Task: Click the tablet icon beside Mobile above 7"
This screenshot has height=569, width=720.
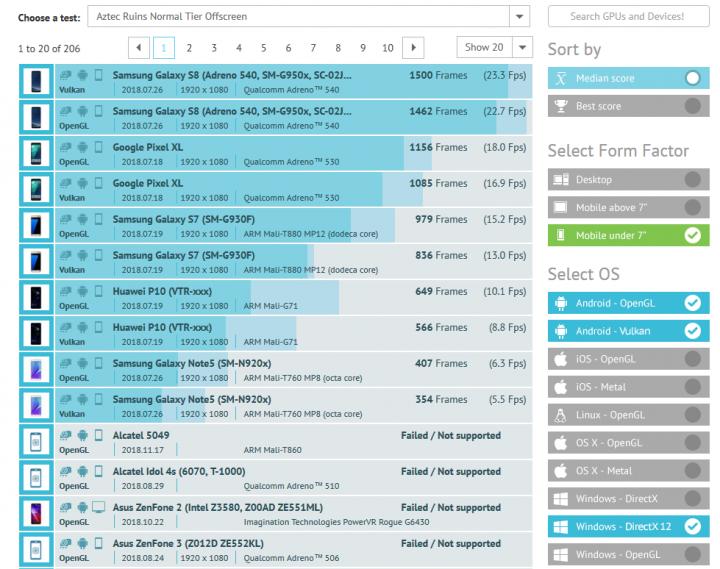Action: pyautogui.click(x=561, y=208)
